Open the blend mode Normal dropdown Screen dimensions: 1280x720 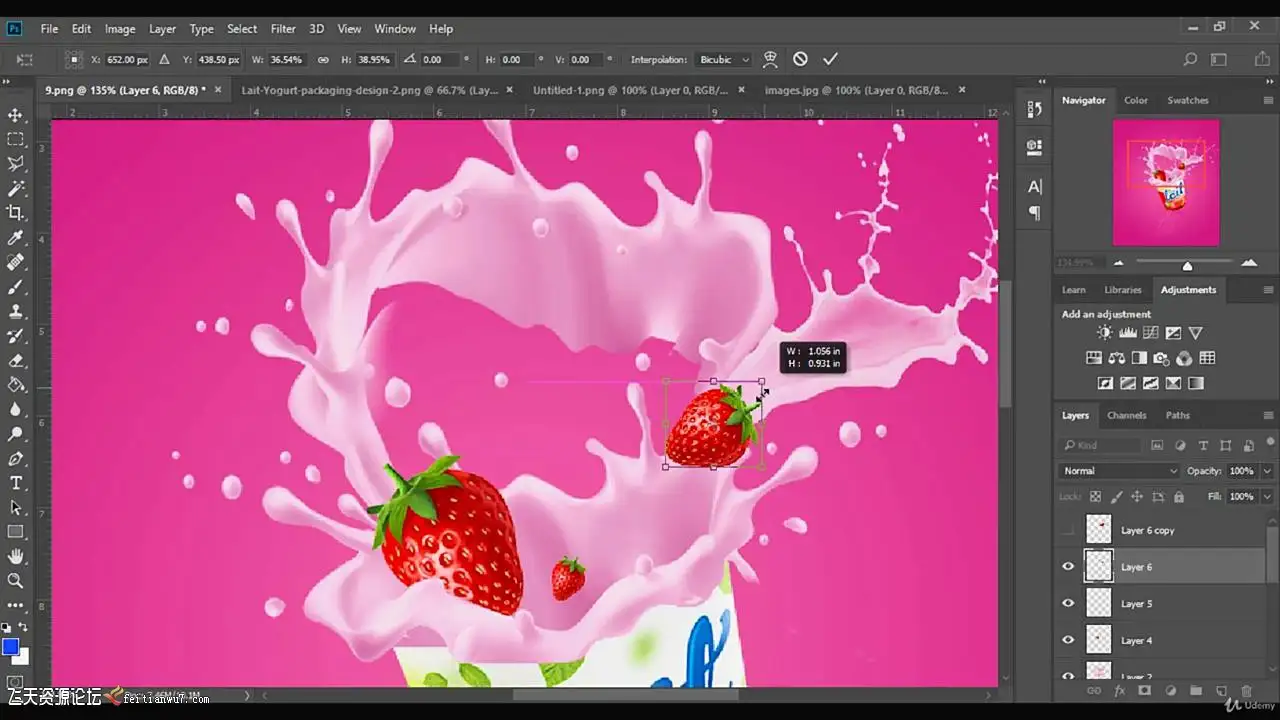(1120, 471)
